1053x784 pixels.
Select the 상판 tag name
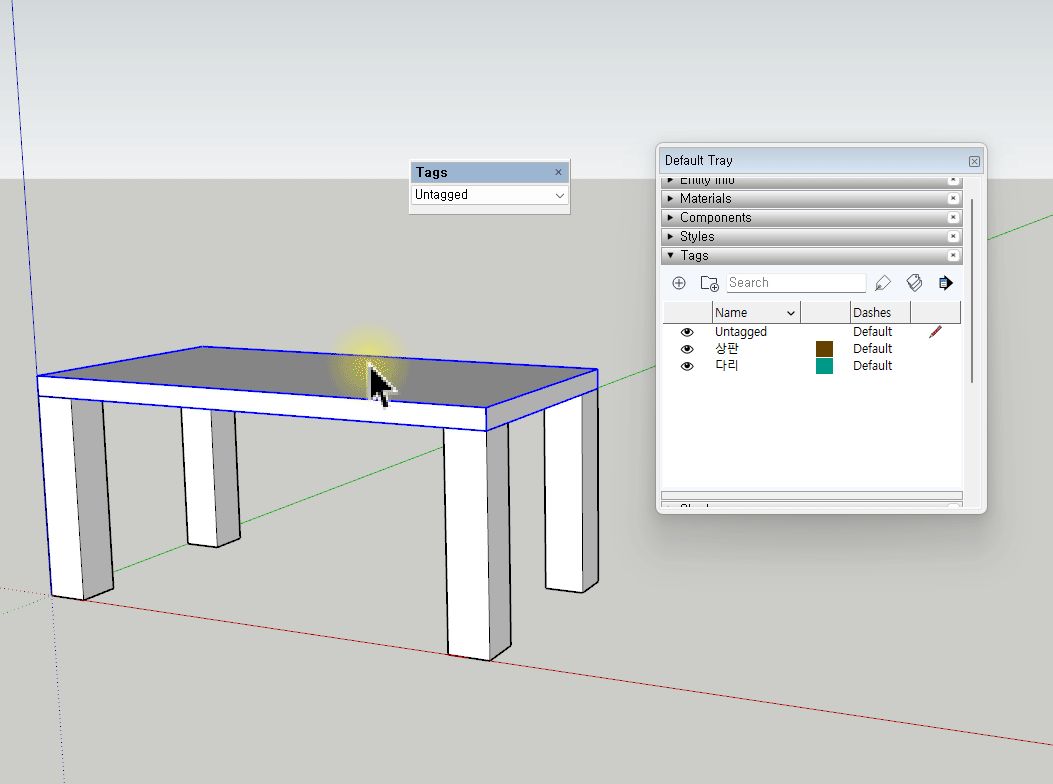(726, 349)
